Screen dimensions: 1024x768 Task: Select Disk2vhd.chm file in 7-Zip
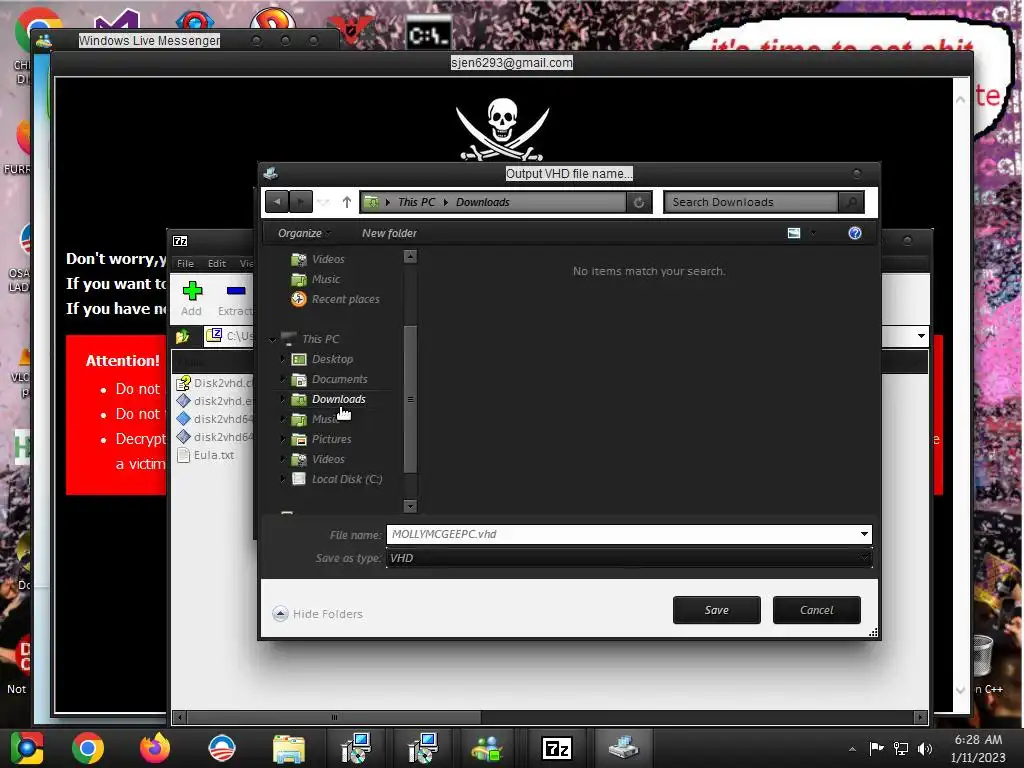(214, 383)
